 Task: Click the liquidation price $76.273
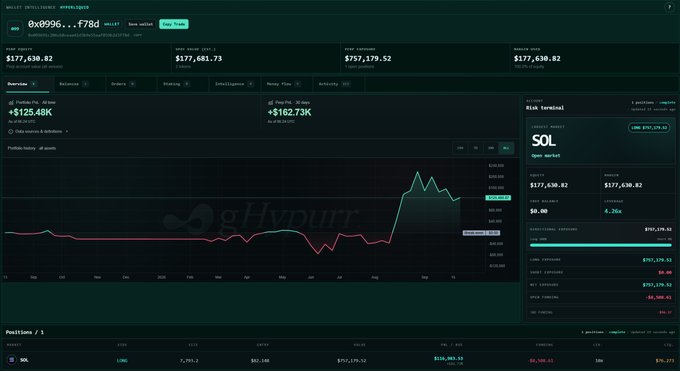(x=665, y=361)
